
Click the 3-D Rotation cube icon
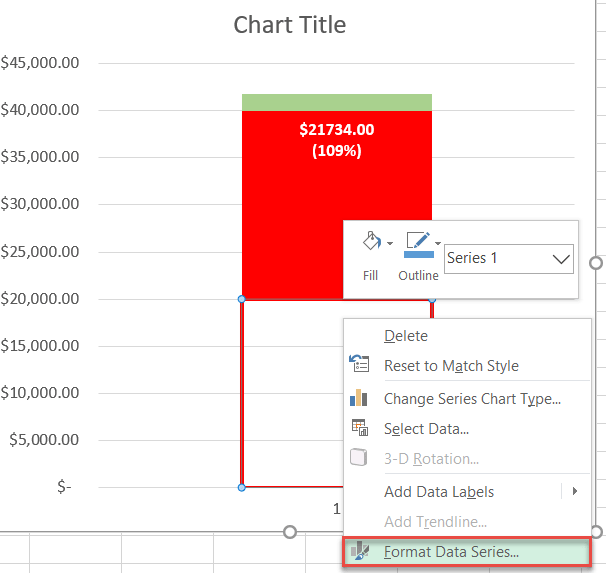(x=359, y=458)
